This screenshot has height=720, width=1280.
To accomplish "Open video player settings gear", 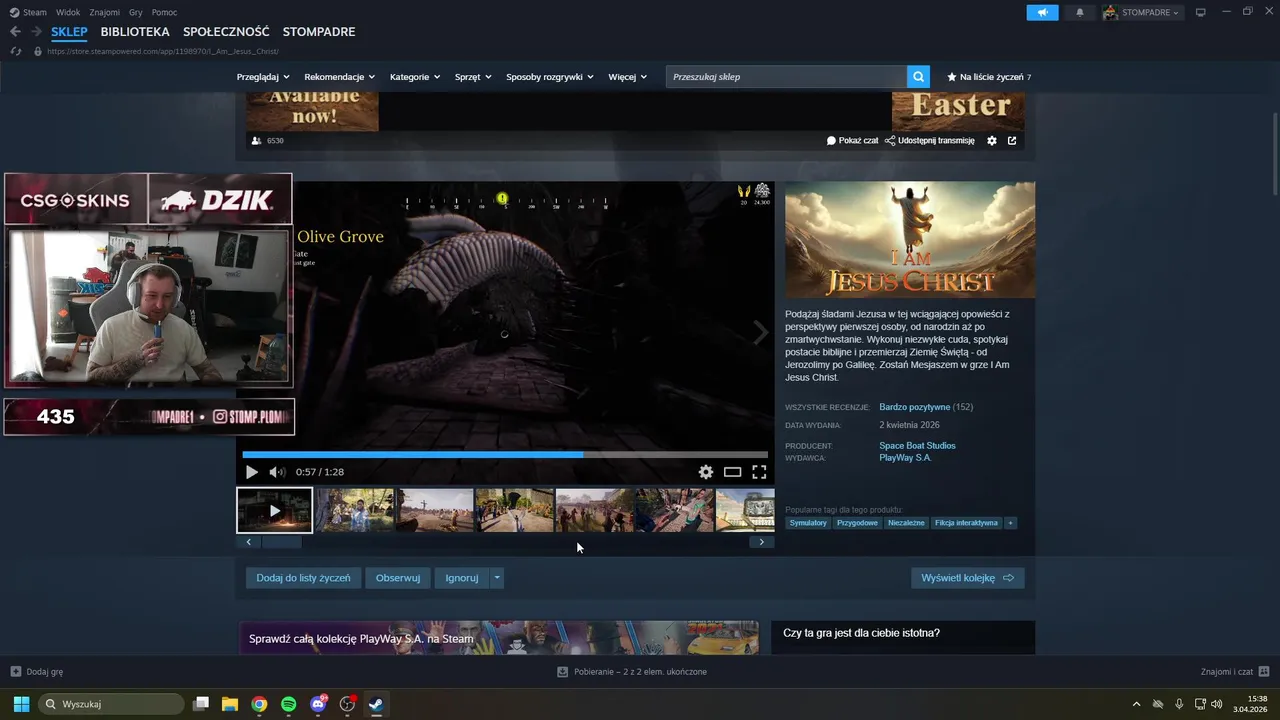I will click(706, 472).
